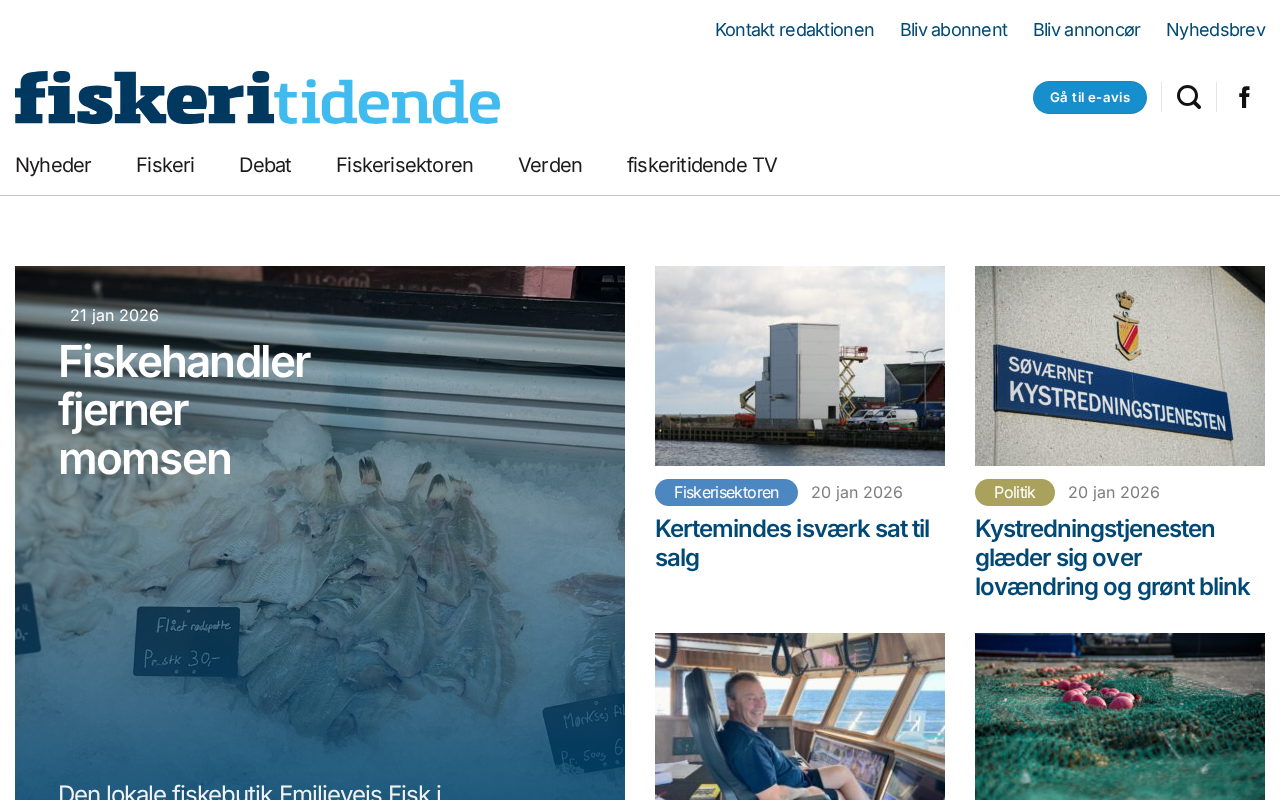Click the Politik category tag
The width and height of the screenshot is (1280, 800).
coord(1014,492)
